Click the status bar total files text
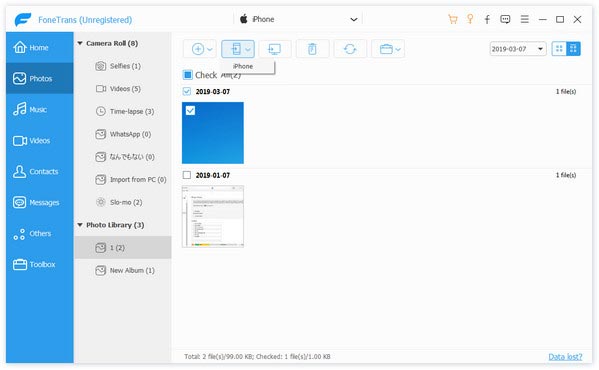The image size is (599, 370). [257, 357]
